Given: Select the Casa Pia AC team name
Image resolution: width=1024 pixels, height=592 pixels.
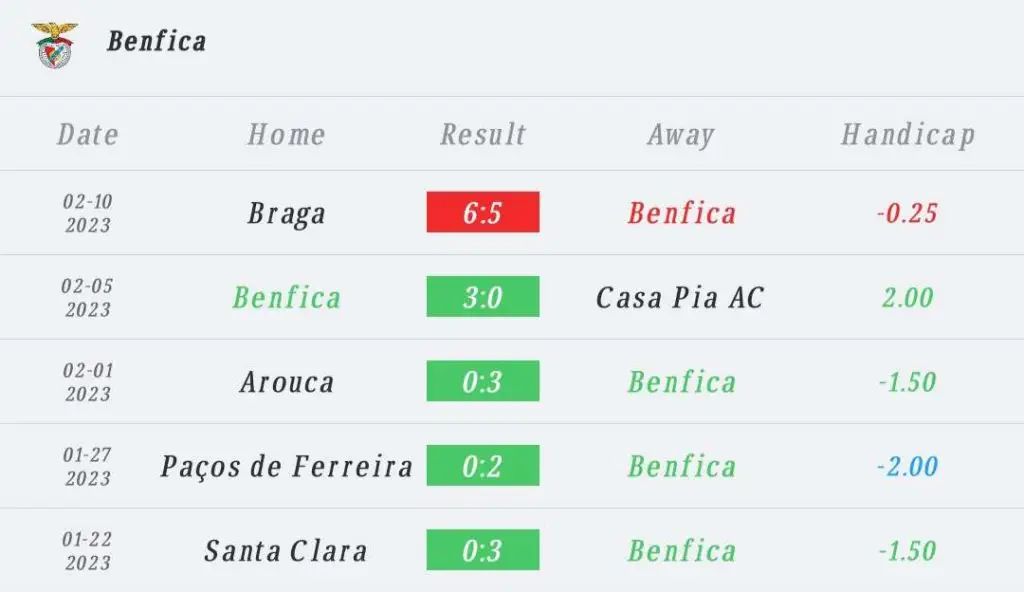Looking at the screenshot, I should pyautogui.click(x=680, y=298).
